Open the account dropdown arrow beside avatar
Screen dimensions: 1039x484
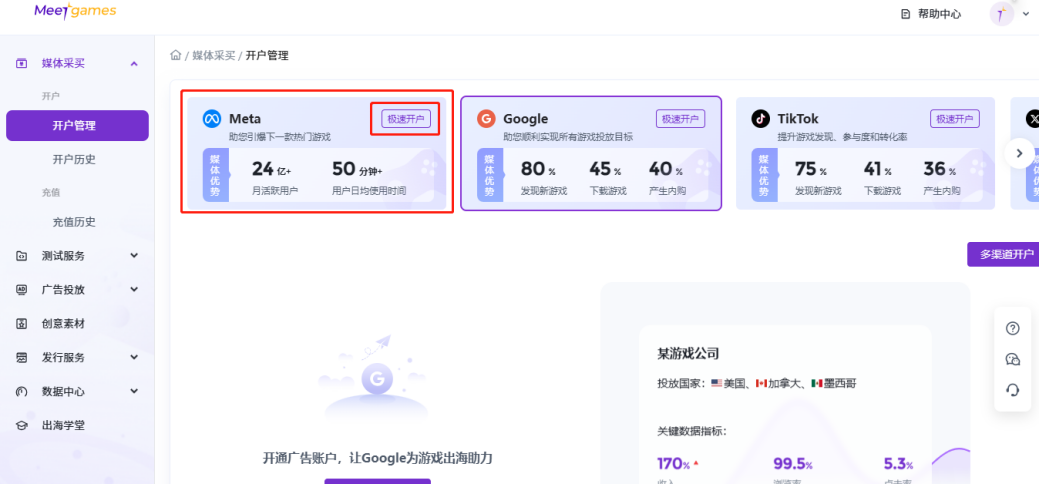pyautogui.click(x=1026, y=14)
